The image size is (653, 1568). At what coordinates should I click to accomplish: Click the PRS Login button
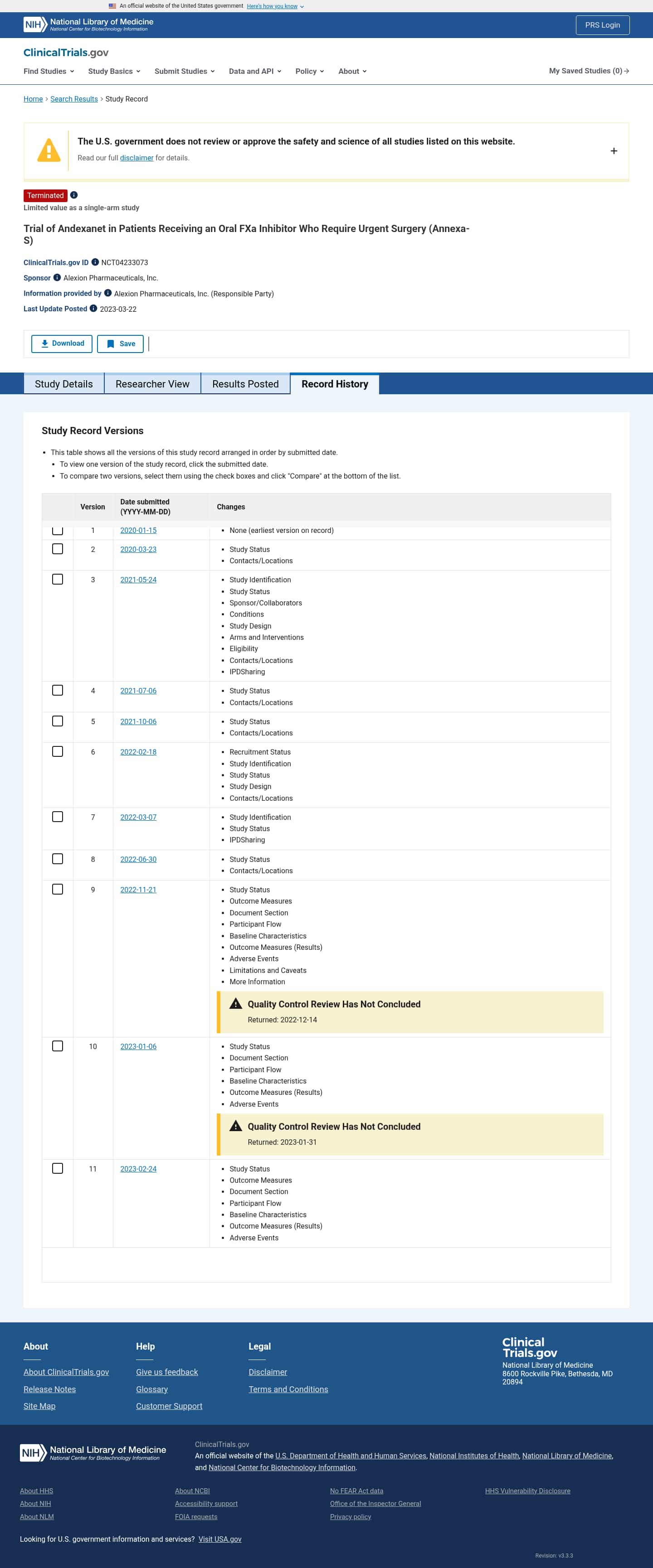(x=602, y=25)
